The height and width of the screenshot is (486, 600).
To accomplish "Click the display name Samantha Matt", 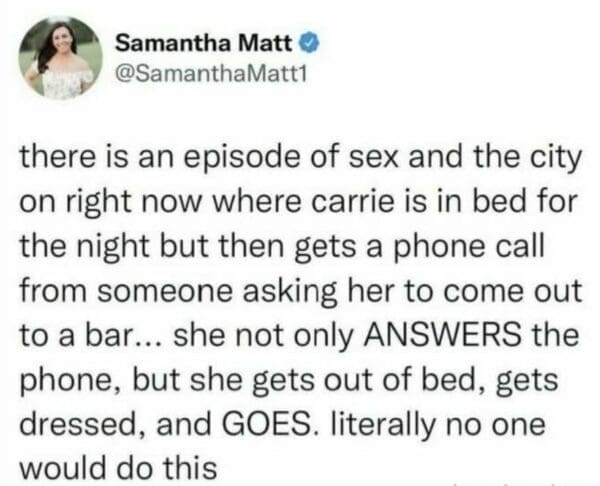I will coord(204,43).
